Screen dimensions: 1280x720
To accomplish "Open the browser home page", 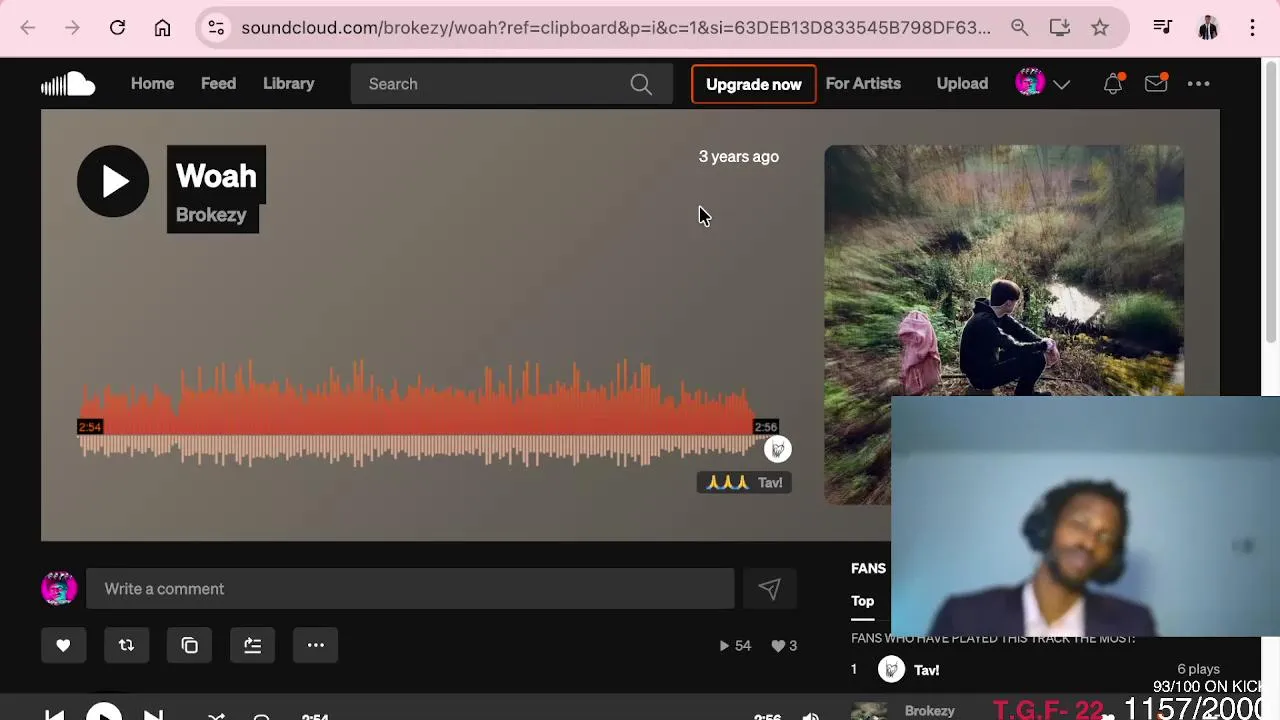I will click(x=162, y=28).
